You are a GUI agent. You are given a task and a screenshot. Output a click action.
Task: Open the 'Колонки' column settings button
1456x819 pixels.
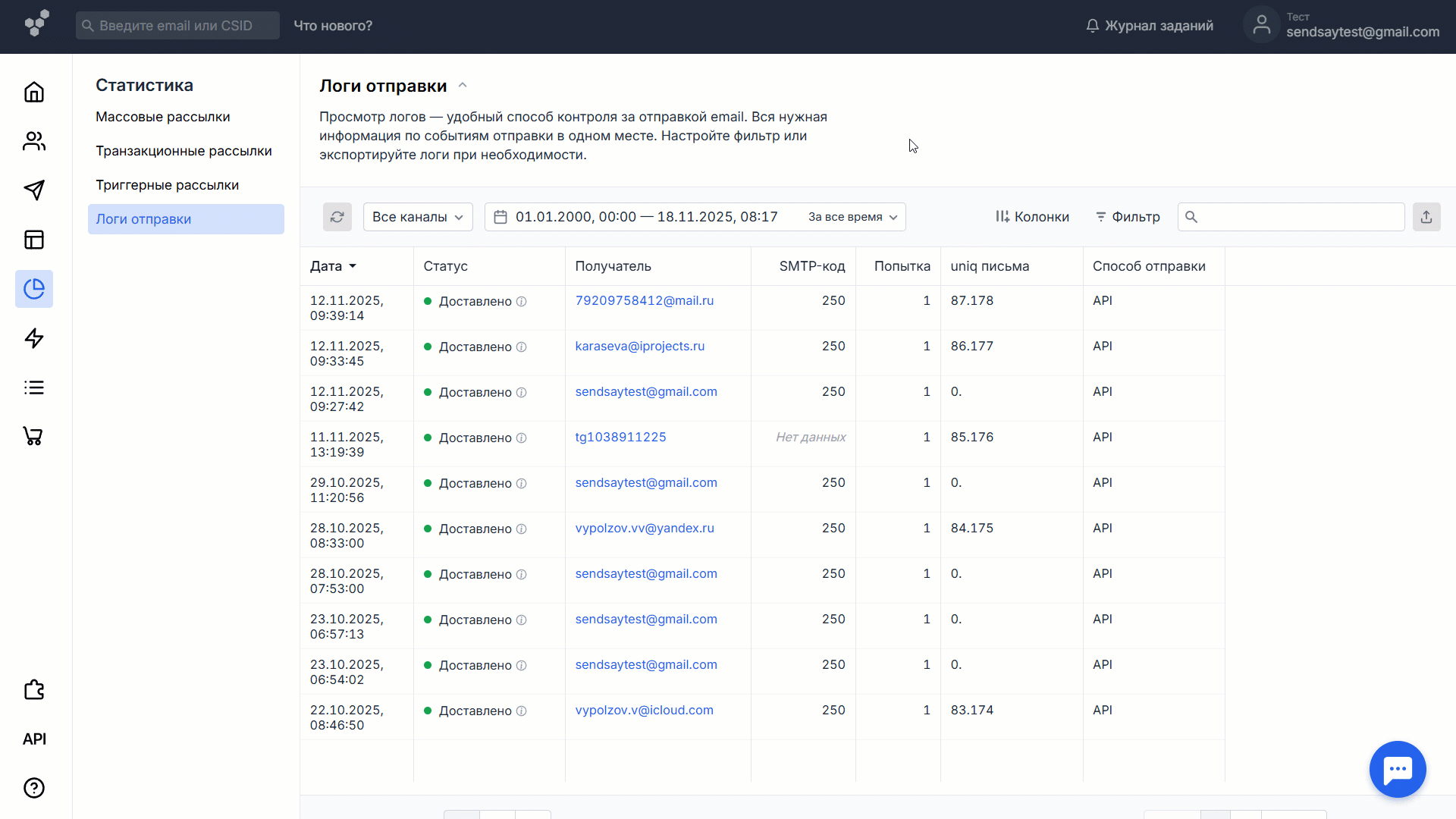[x=1032, y=217]
